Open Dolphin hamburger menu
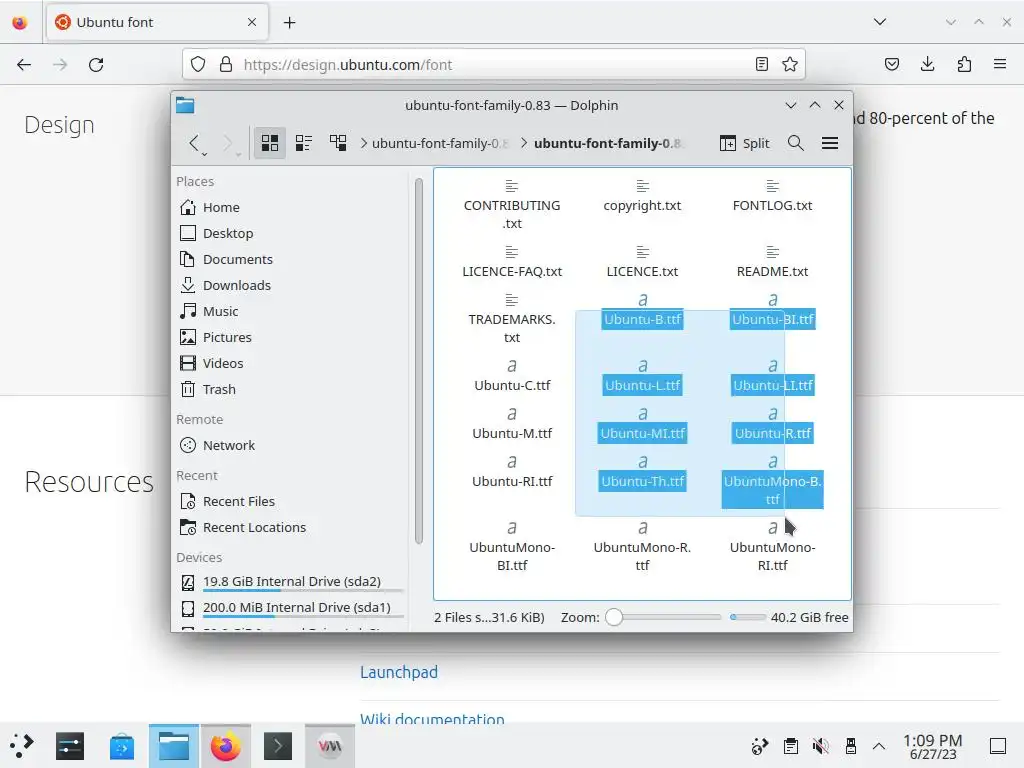 point(830,143)
